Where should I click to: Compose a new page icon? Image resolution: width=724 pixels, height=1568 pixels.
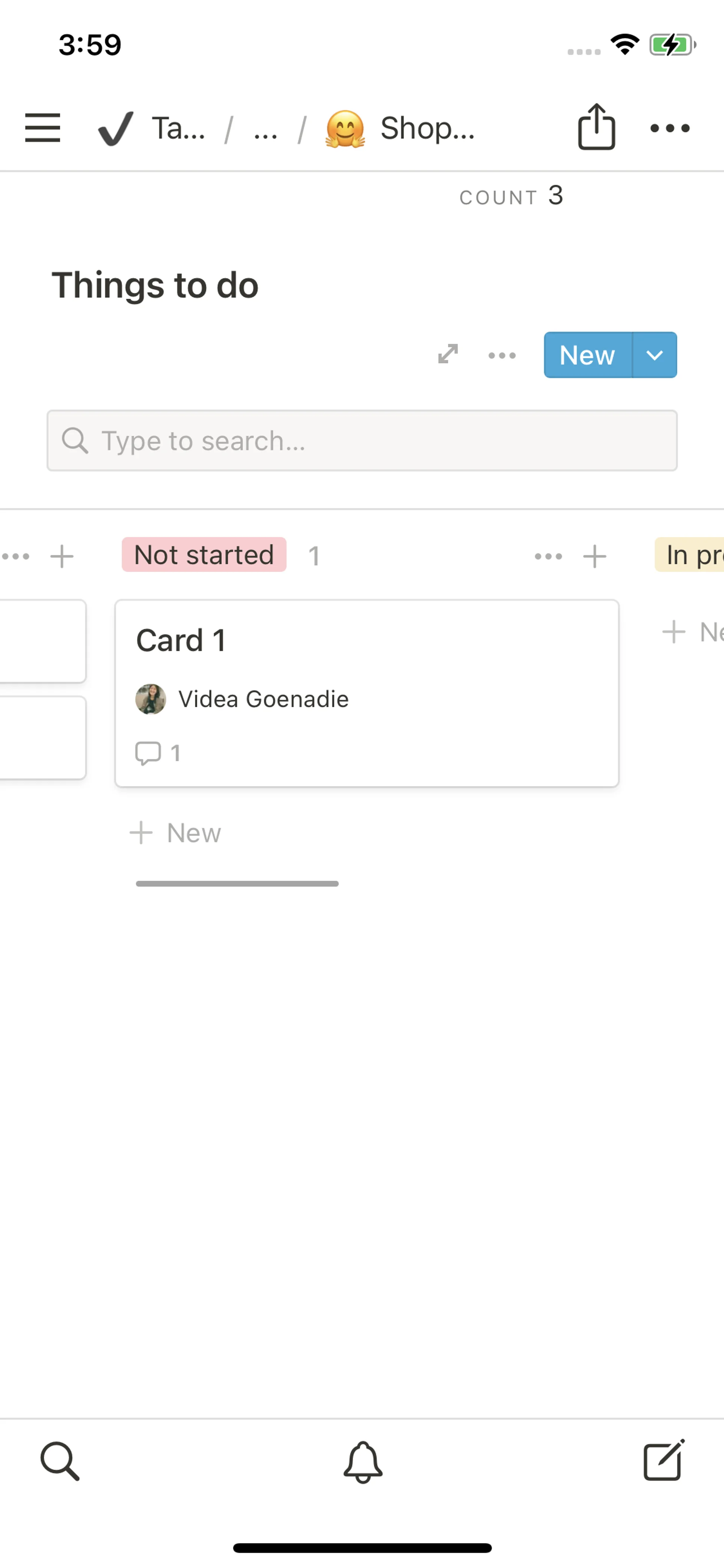[x=663, y=1460]
